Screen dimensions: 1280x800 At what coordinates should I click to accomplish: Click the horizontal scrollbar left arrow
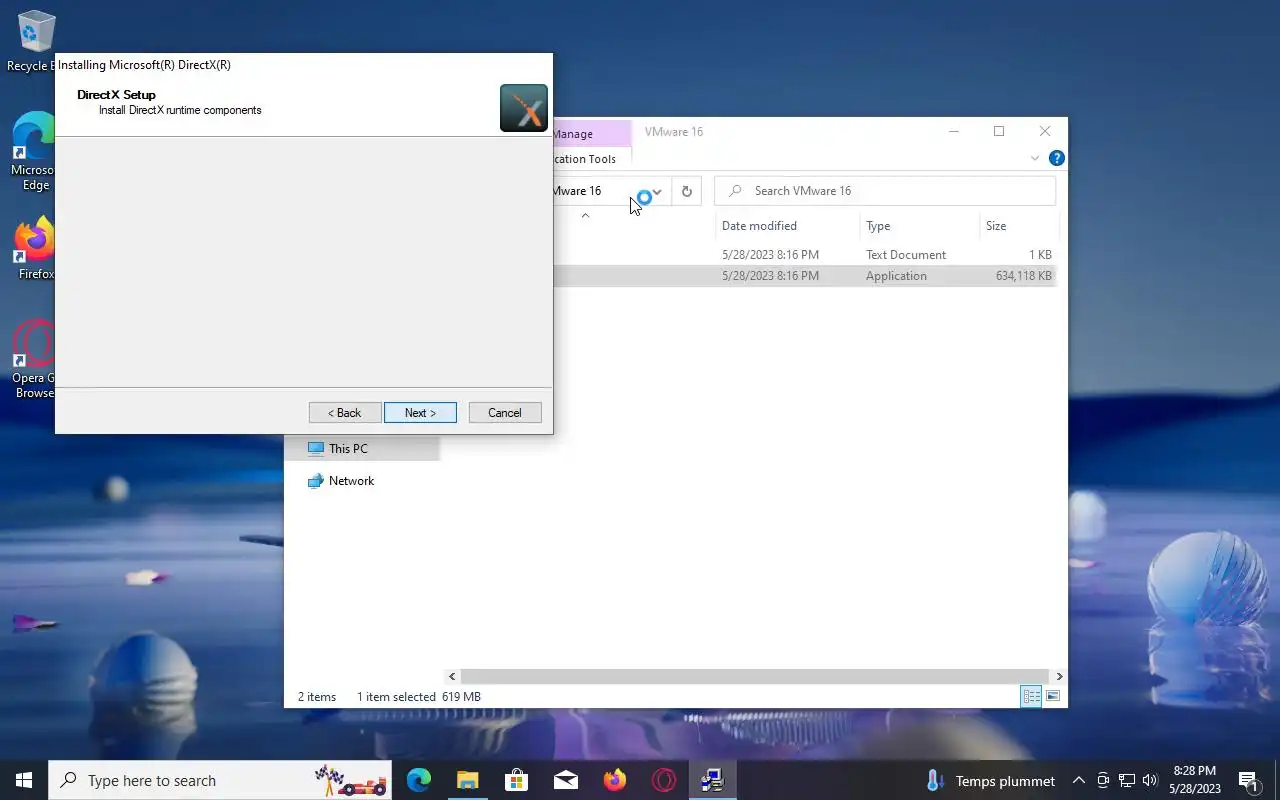point(452,677)
